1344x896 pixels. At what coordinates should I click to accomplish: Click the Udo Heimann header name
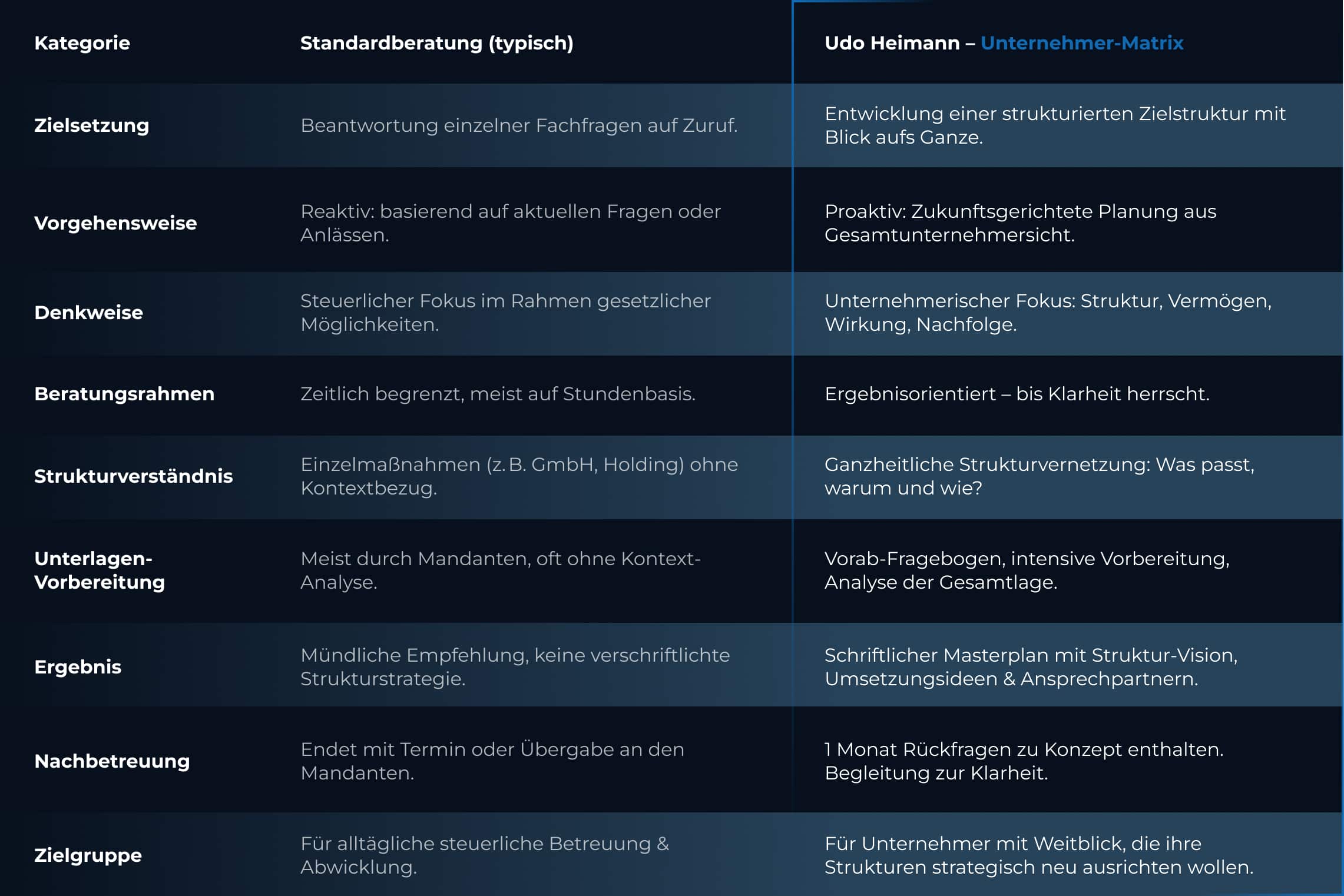click(x=892, y=43)
